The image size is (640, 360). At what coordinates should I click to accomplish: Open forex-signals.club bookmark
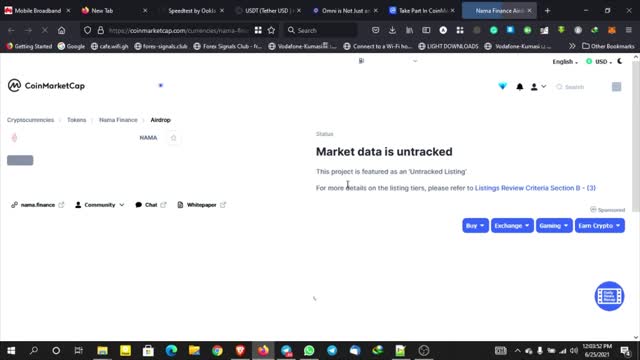[161, 46]
